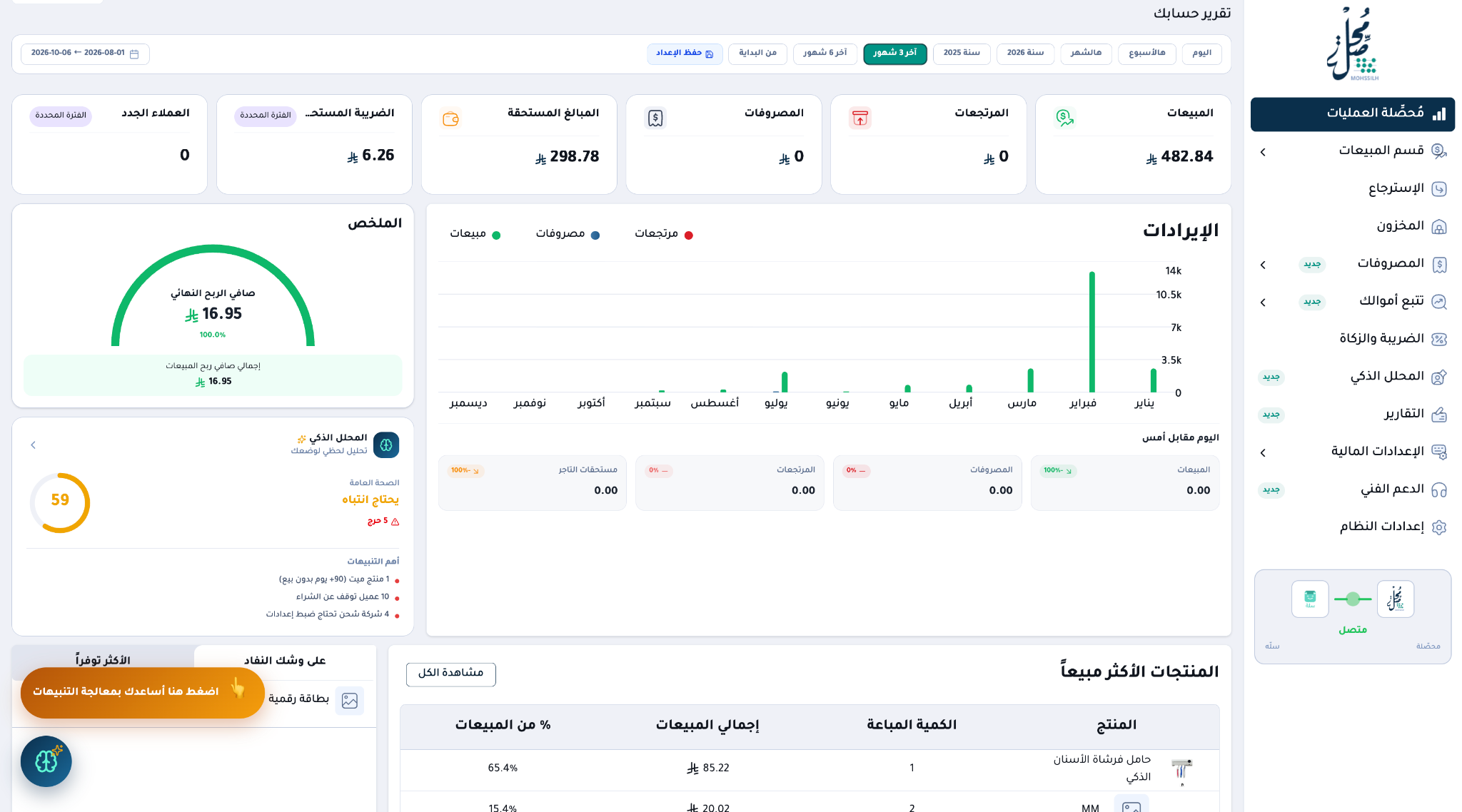1462x812 pixels.
Task: Click the Salla connected store icon
Action: click(1310, 599)
